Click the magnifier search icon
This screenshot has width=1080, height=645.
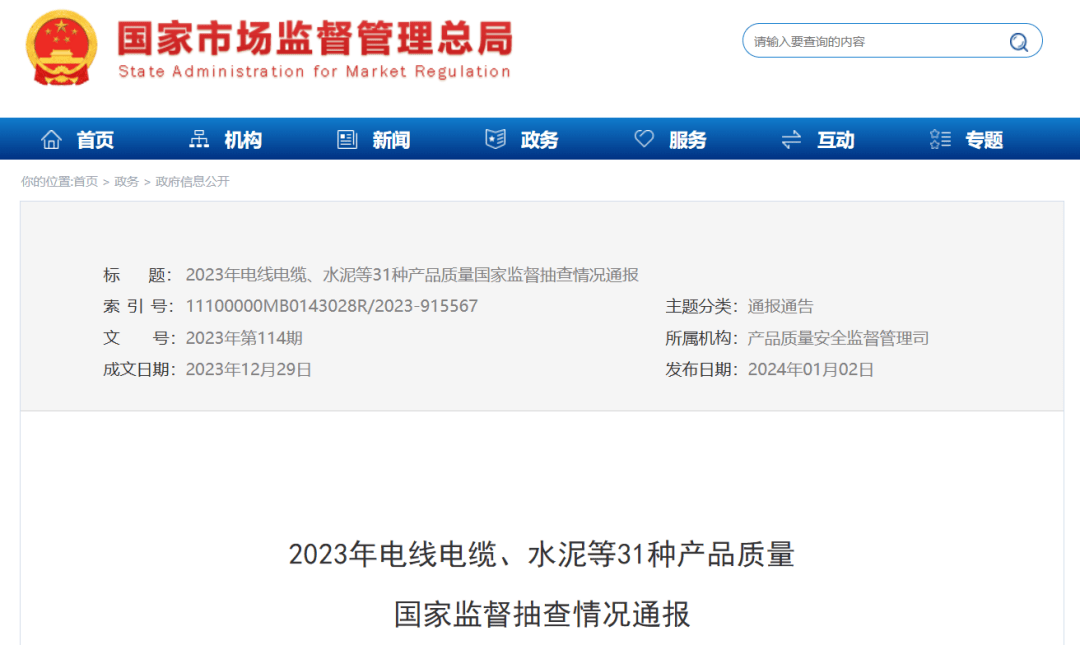point(1019,42)
